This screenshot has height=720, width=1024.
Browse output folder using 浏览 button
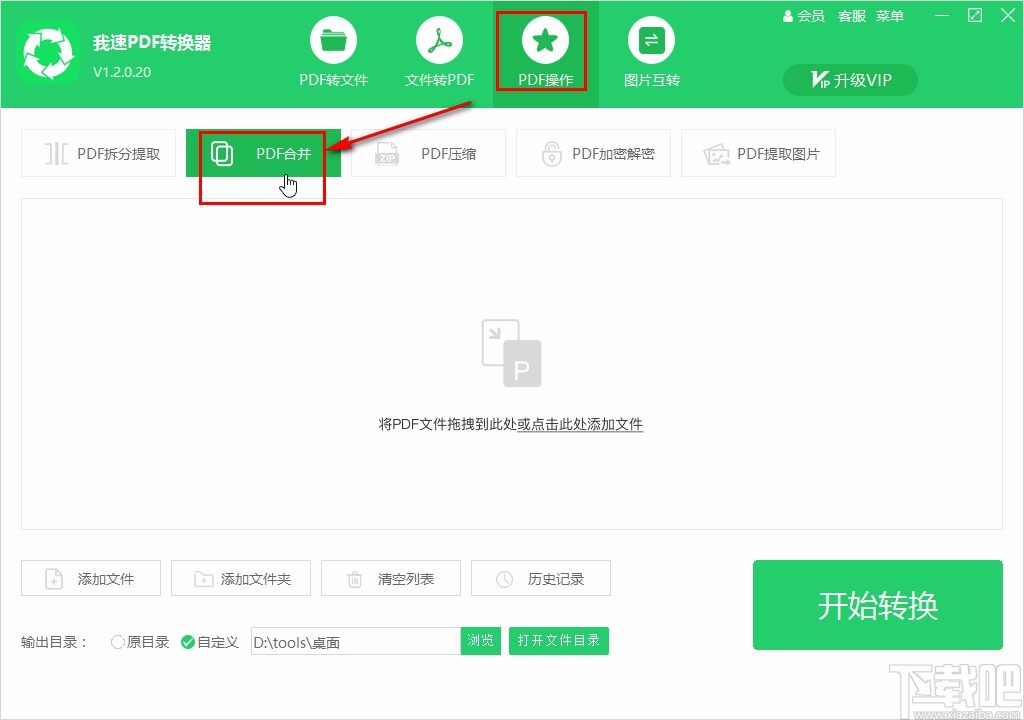click(480, 641)
